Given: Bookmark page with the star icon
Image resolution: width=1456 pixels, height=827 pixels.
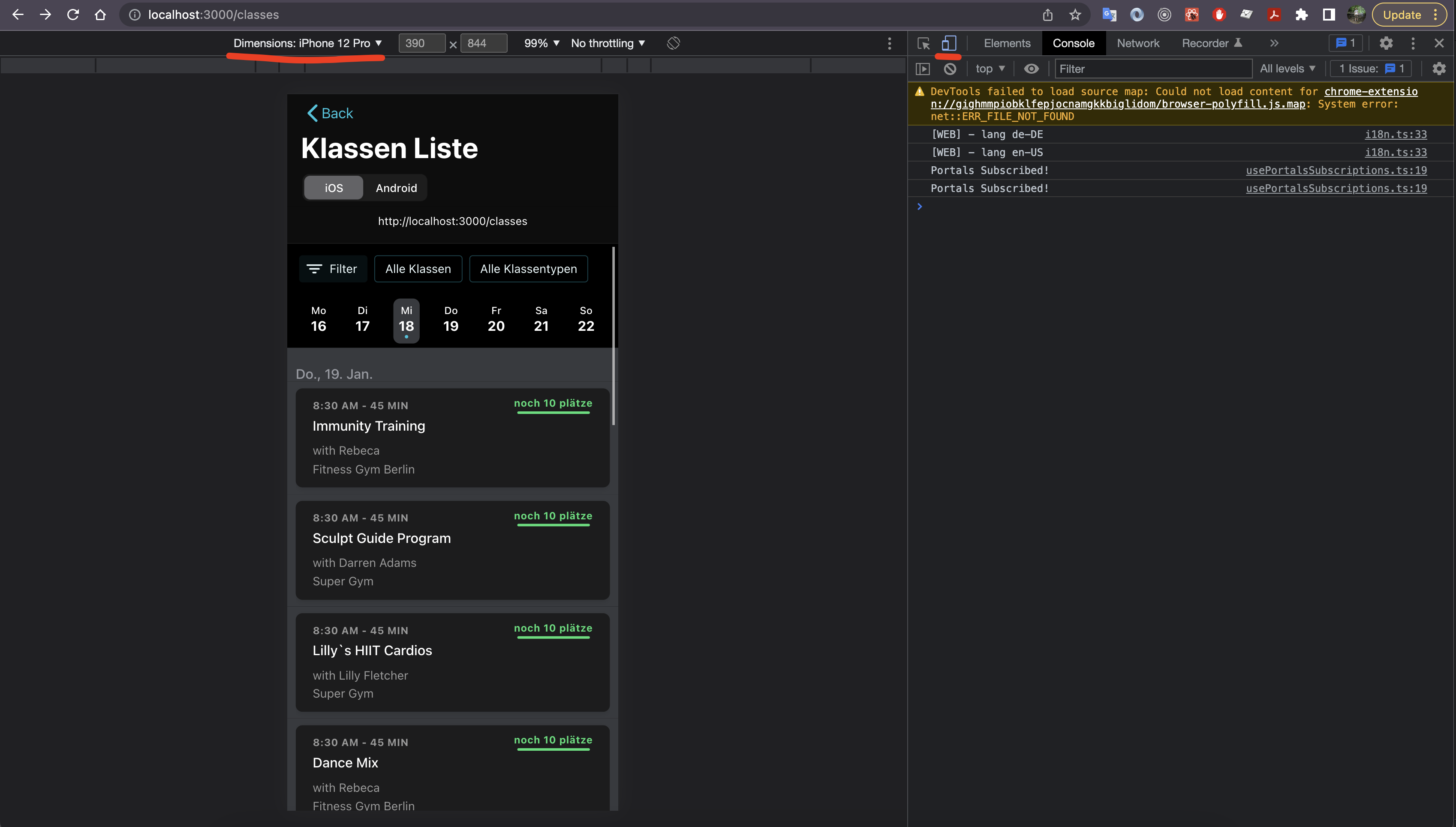Looking at the screenshot, I should coord(1075,15).
